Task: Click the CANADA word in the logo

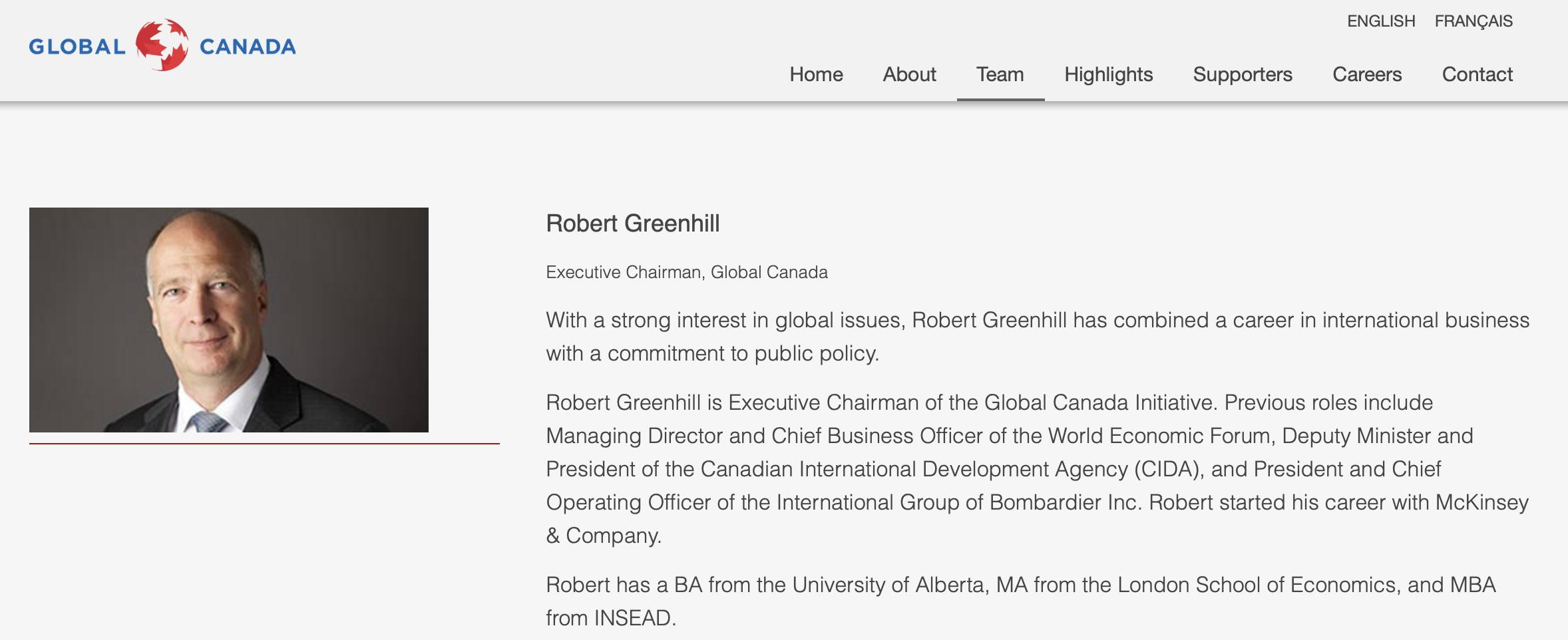Action: click(x=248, y=47)
